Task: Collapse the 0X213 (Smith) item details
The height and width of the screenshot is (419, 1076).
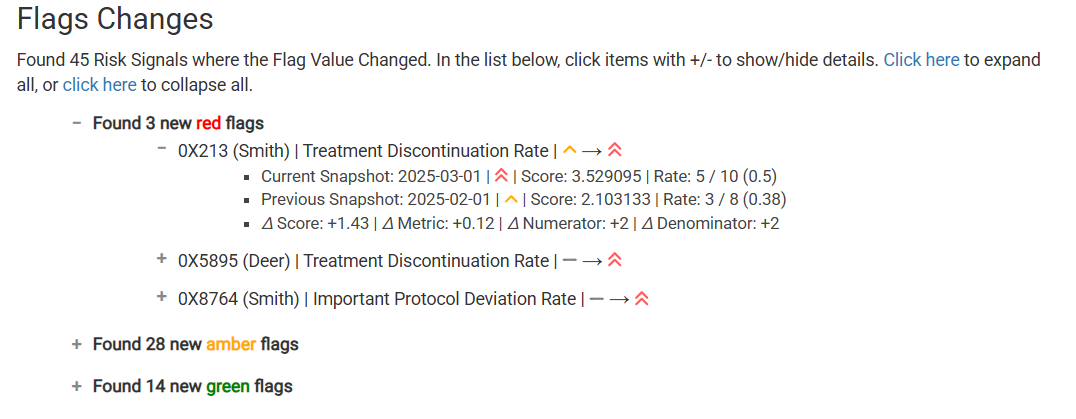Action: (162, 147)
